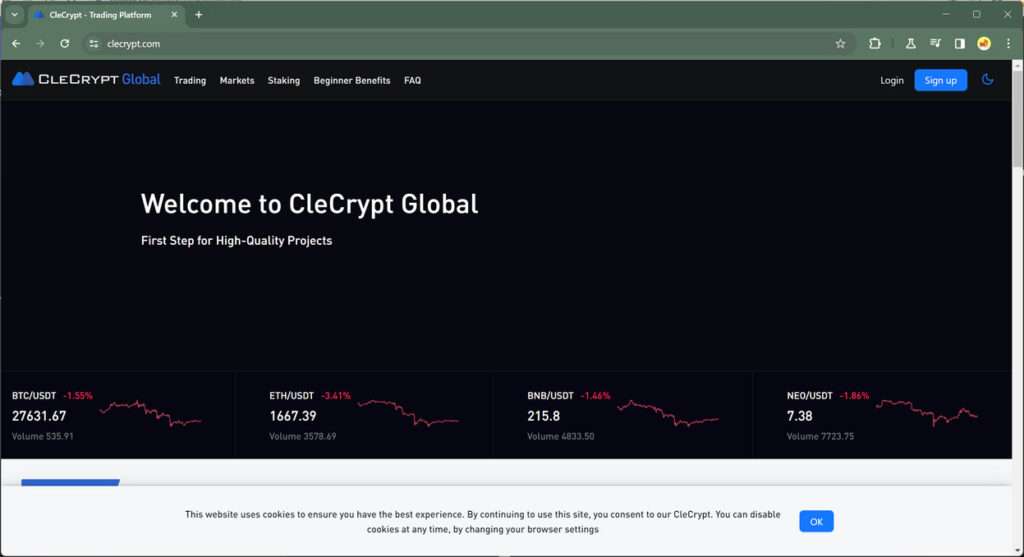1024x557 pixels.
Task: View site information icon in address bar
Action: (94, 44)
